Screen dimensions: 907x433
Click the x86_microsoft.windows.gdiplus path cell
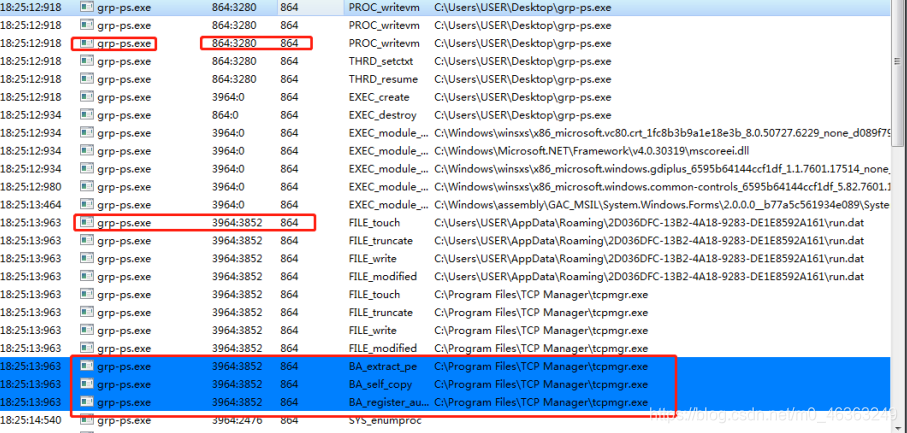662,169
